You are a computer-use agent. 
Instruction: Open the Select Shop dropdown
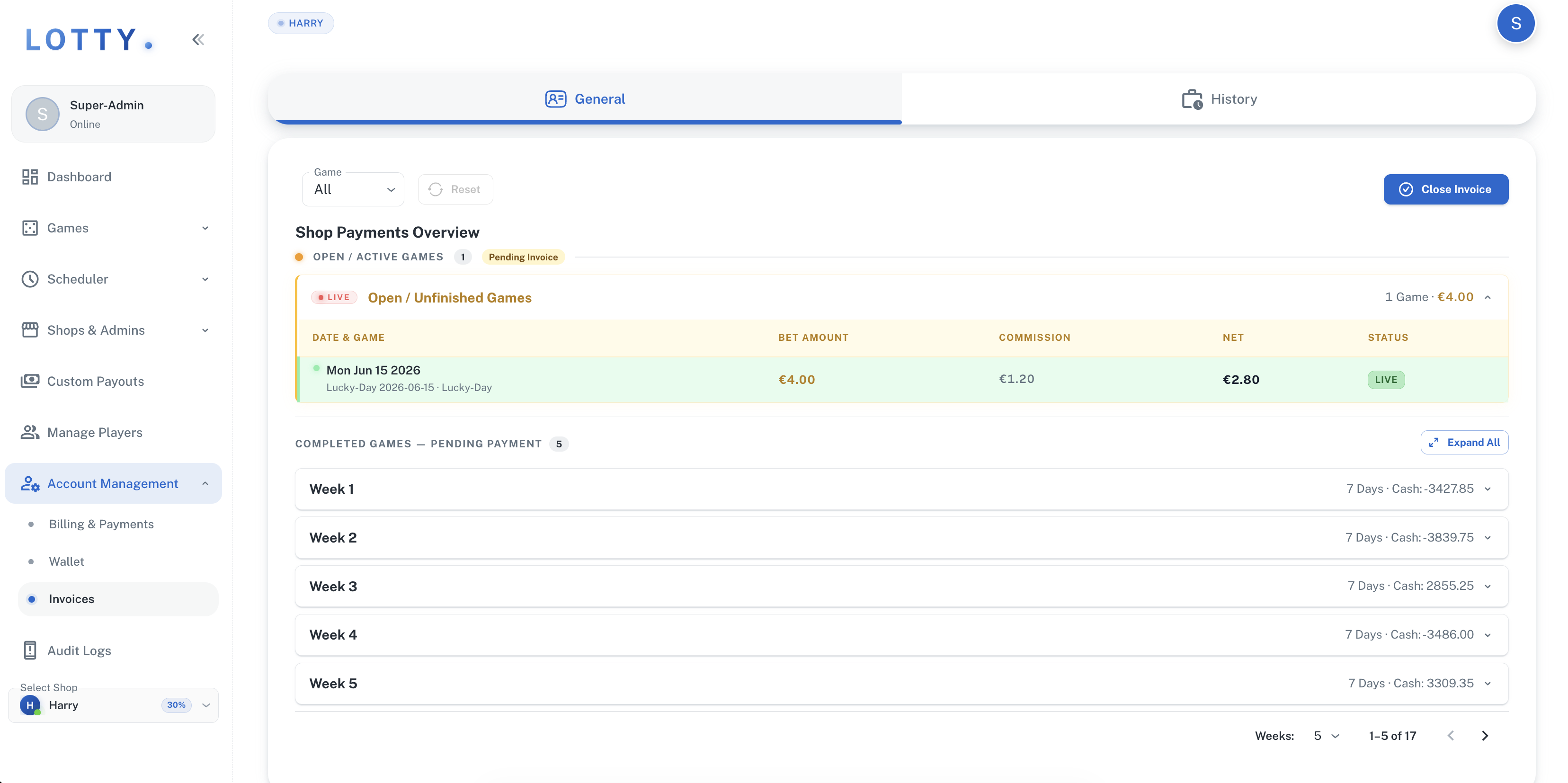(113, 705)
